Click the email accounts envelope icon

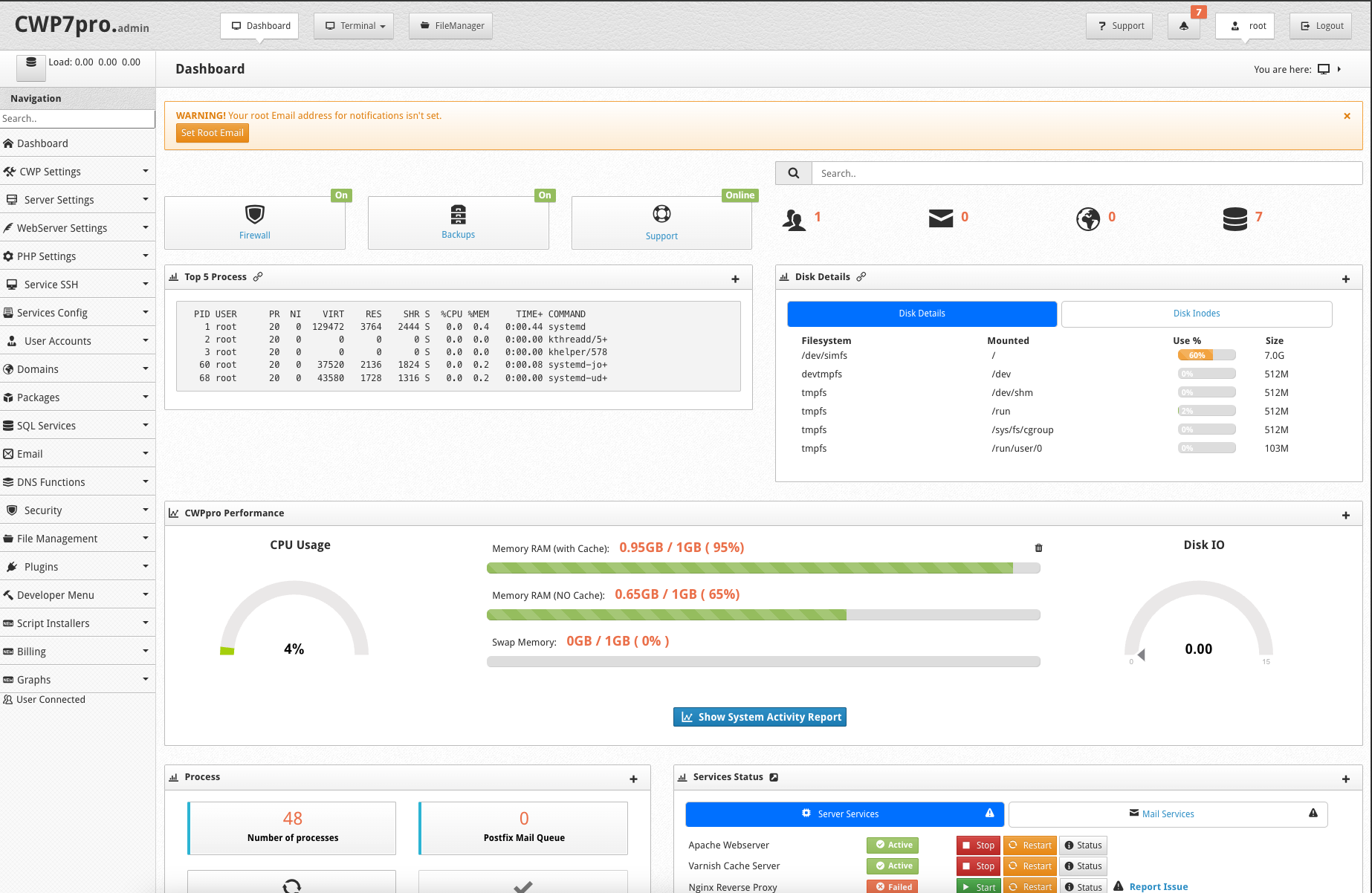941,218
